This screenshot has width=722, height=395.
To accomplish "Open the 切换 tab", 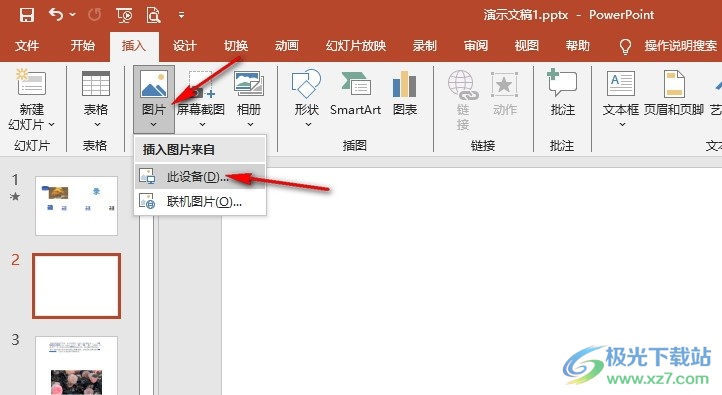I will [x=236, y=46].
